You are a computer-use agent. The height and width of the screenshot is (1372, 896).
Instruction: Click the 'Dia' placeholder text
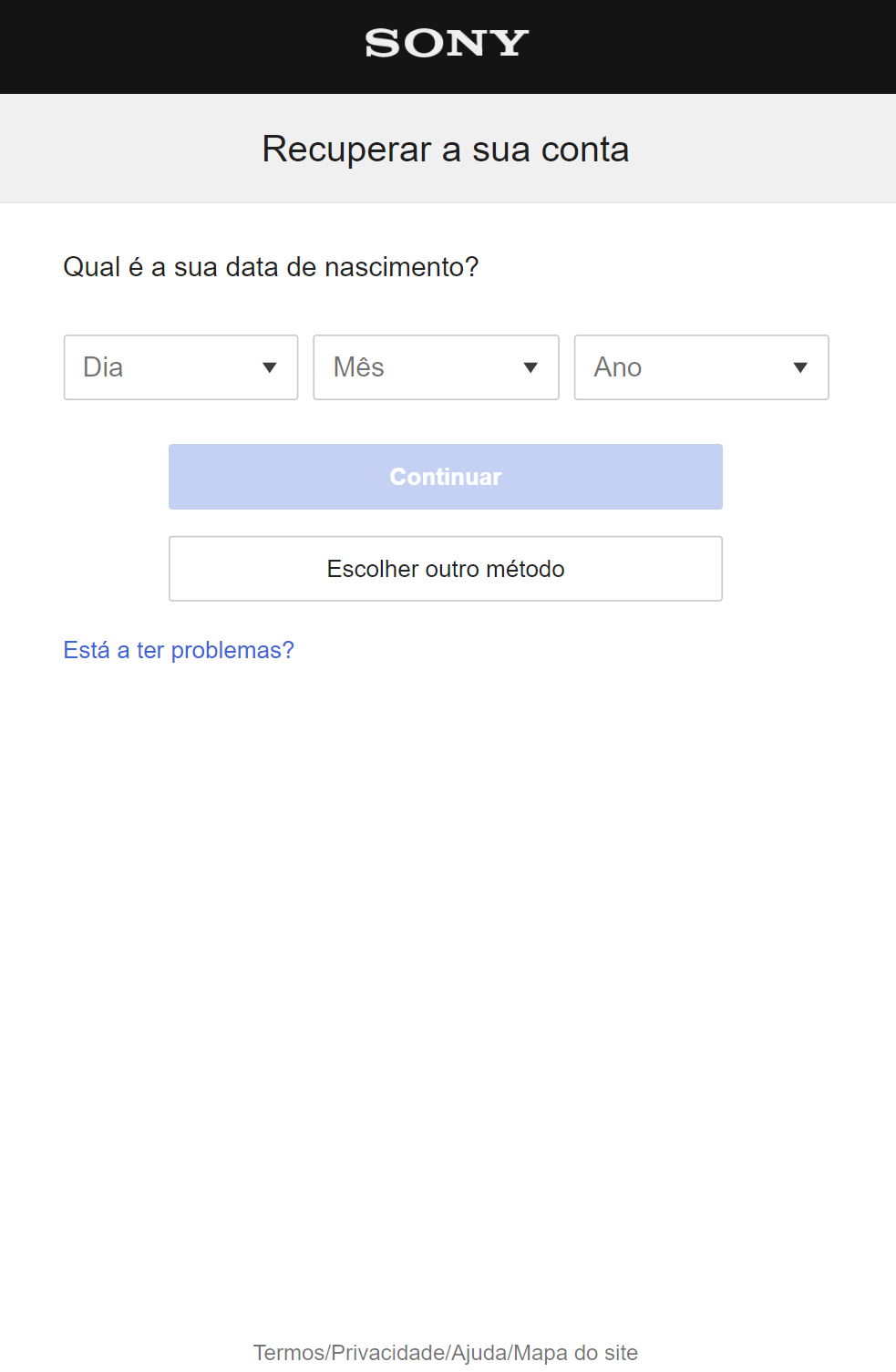tap(103, 367)
